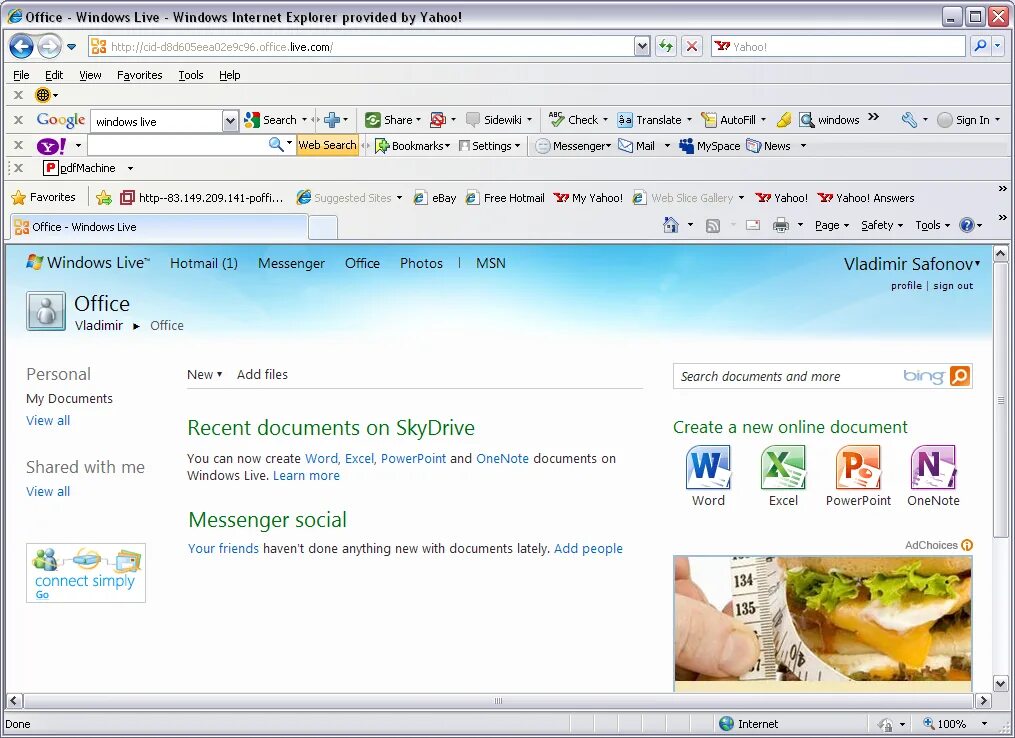
Task: Click the Yahoo! logo on Yahoo toolbar
Action: click(52, 146)
